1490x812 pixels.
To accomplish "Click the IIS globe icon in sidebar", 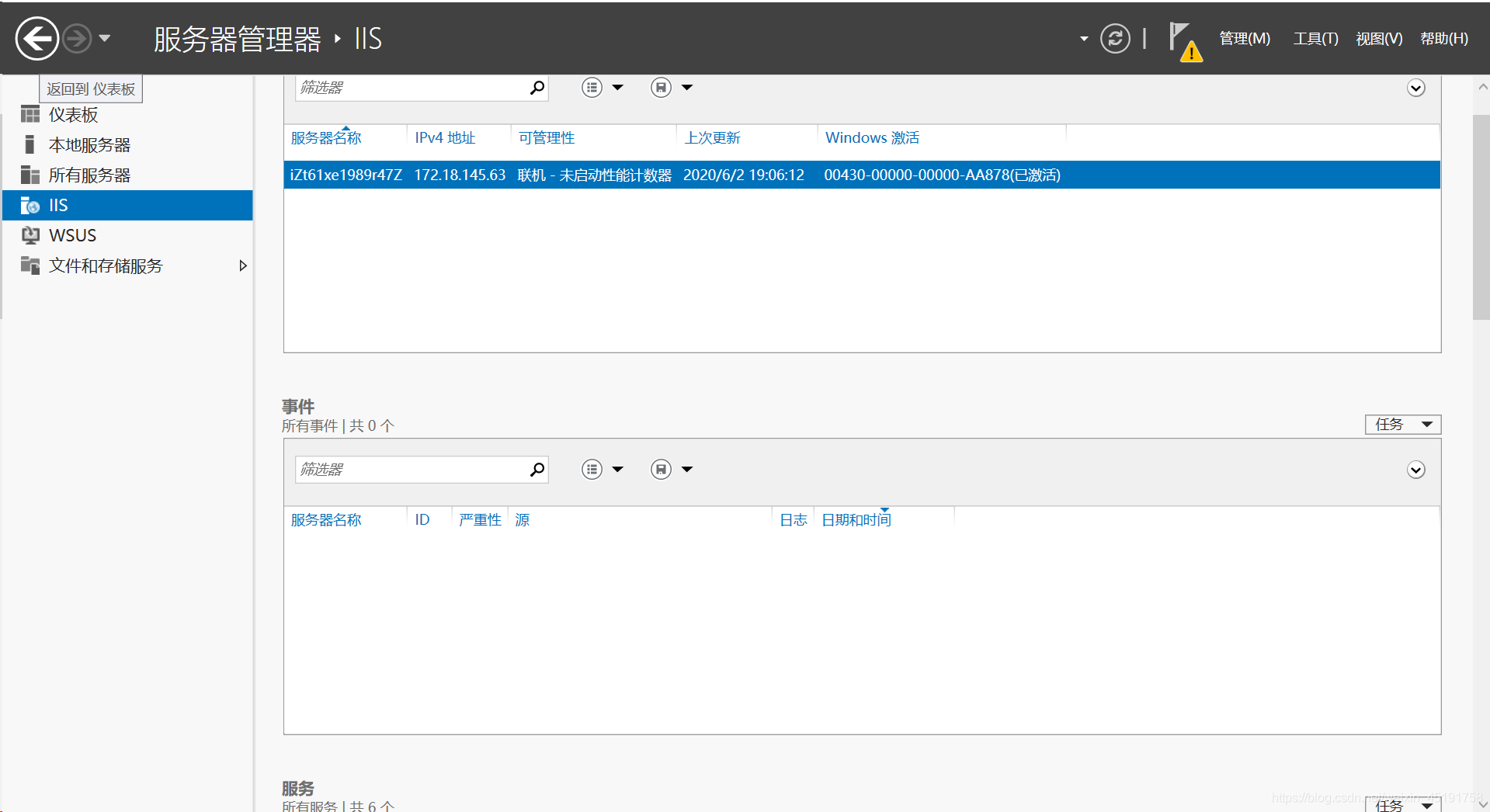I will (x=30, y=205).
